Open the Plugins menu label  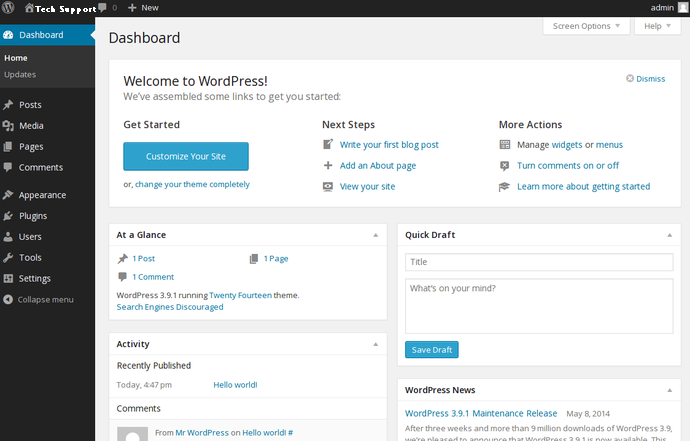coord(33,216)
